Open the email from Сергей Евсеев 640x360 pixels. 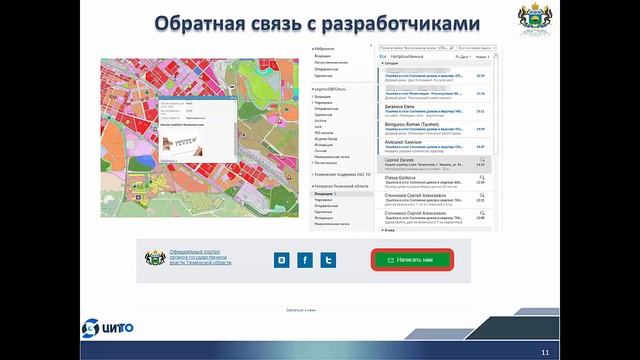coord(435,164)
